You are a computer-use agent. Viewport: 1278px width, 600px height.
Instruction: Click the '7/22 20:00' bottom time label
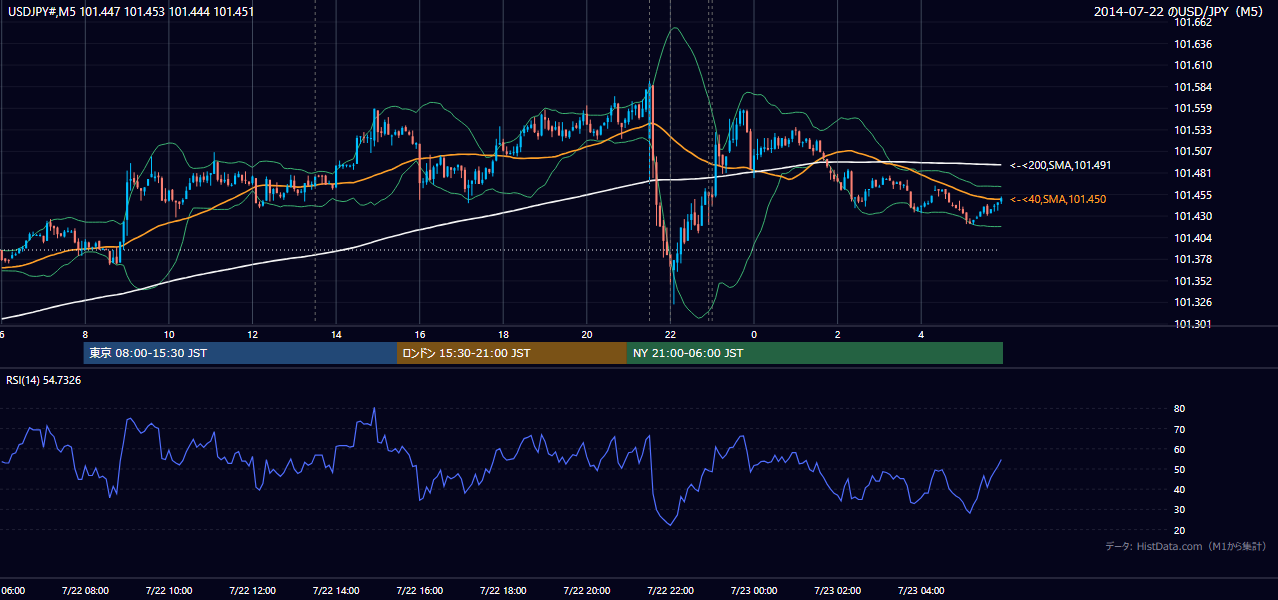(587, 590)
